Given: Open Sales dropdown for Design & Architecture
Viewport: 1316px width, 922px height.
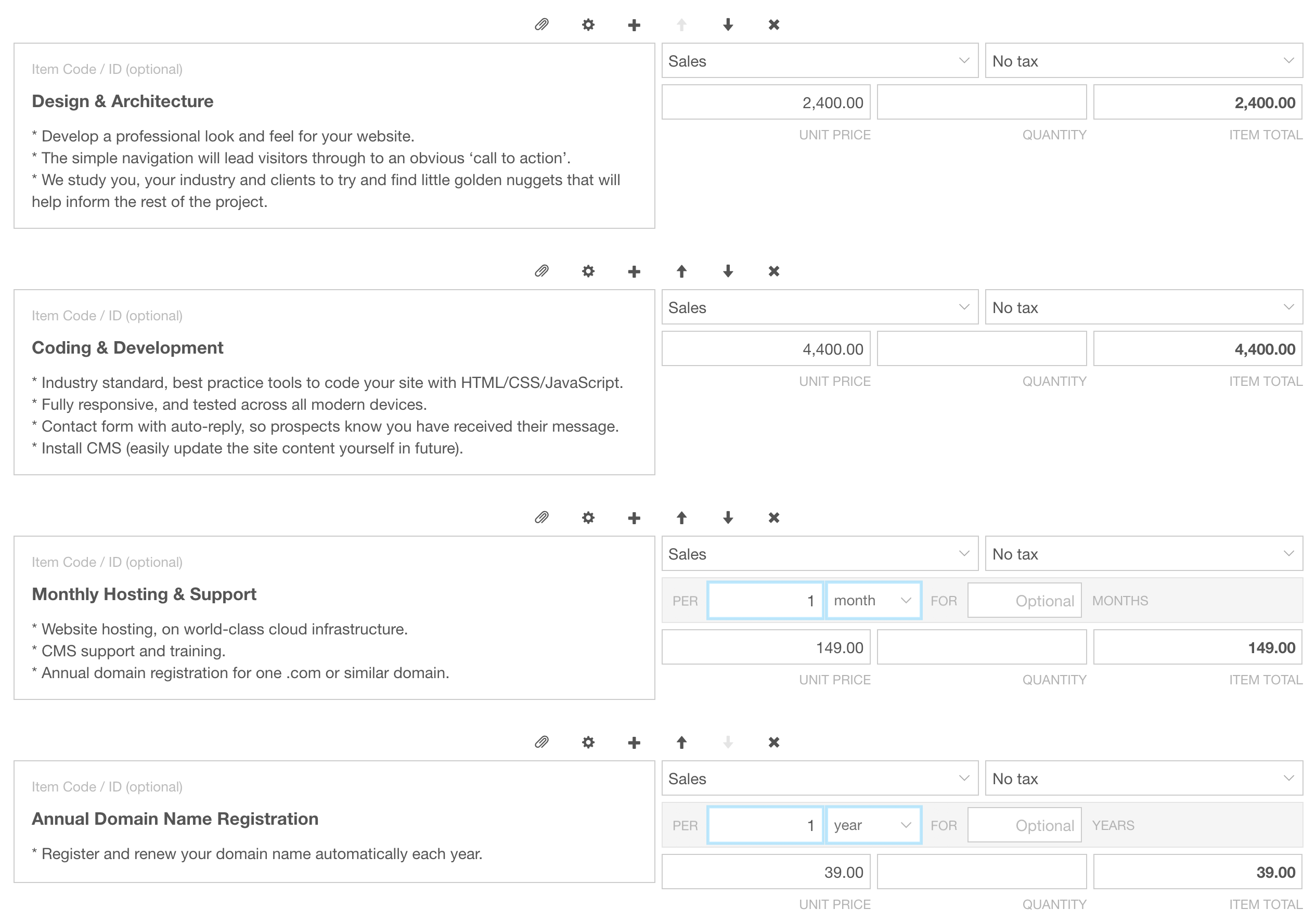Looking at the screenshot, I should 820,61.
